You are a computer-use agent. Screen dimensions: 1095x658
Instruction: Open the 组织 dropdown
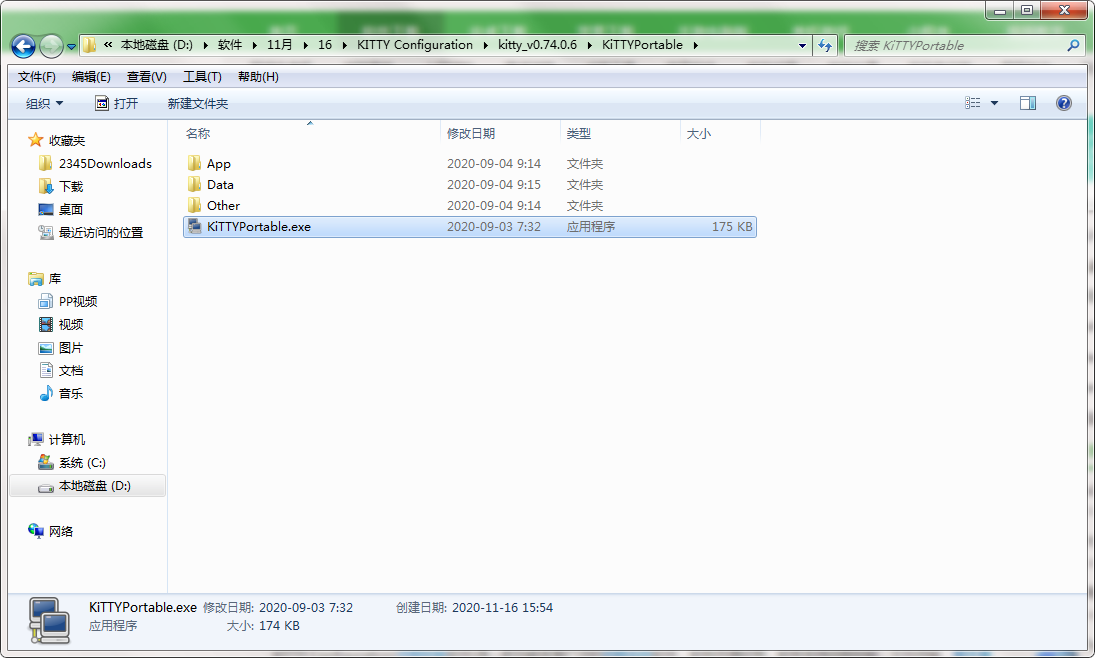(x=44, y=103)
